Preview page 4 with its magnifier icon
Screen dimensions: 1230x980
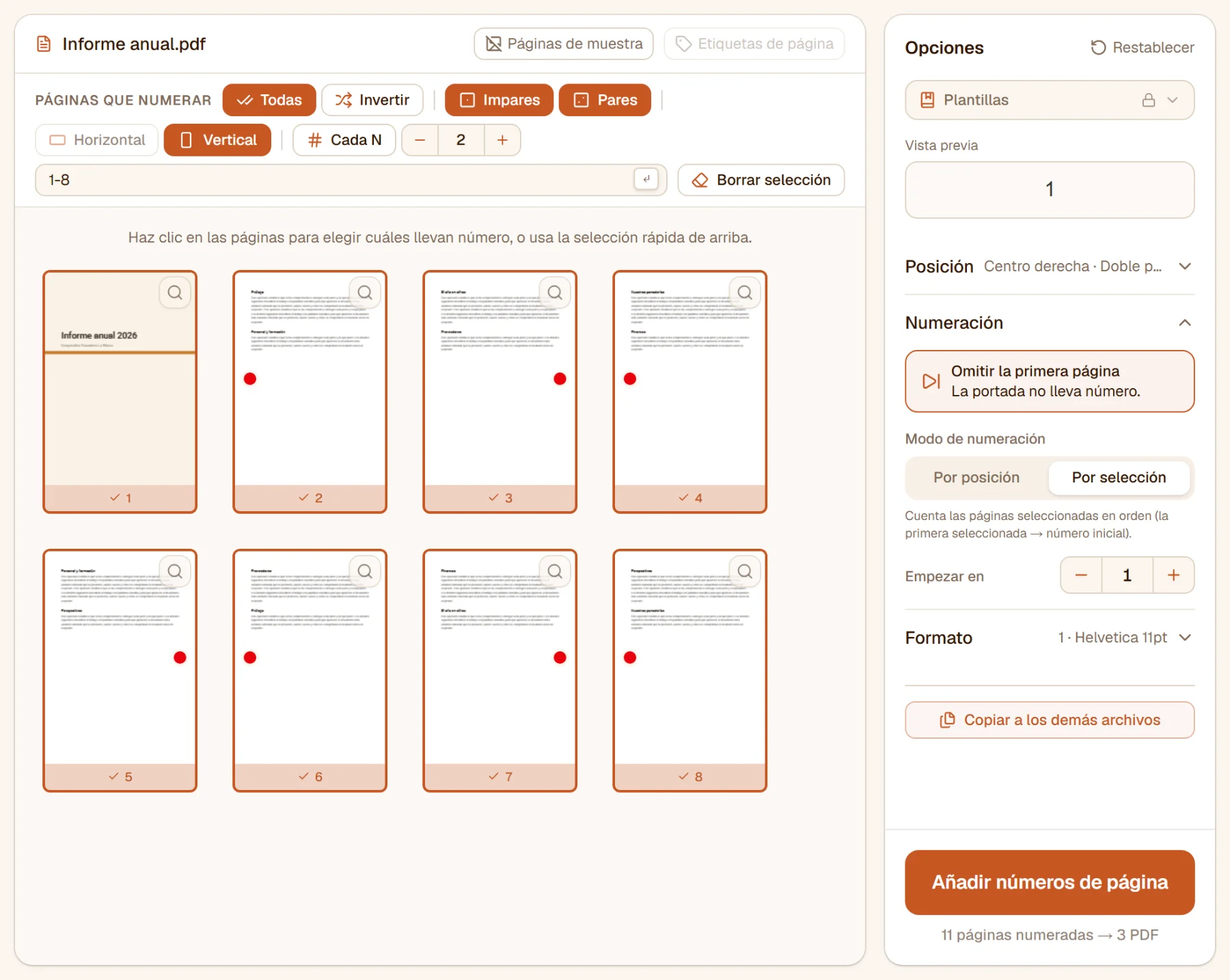[745, 292]
